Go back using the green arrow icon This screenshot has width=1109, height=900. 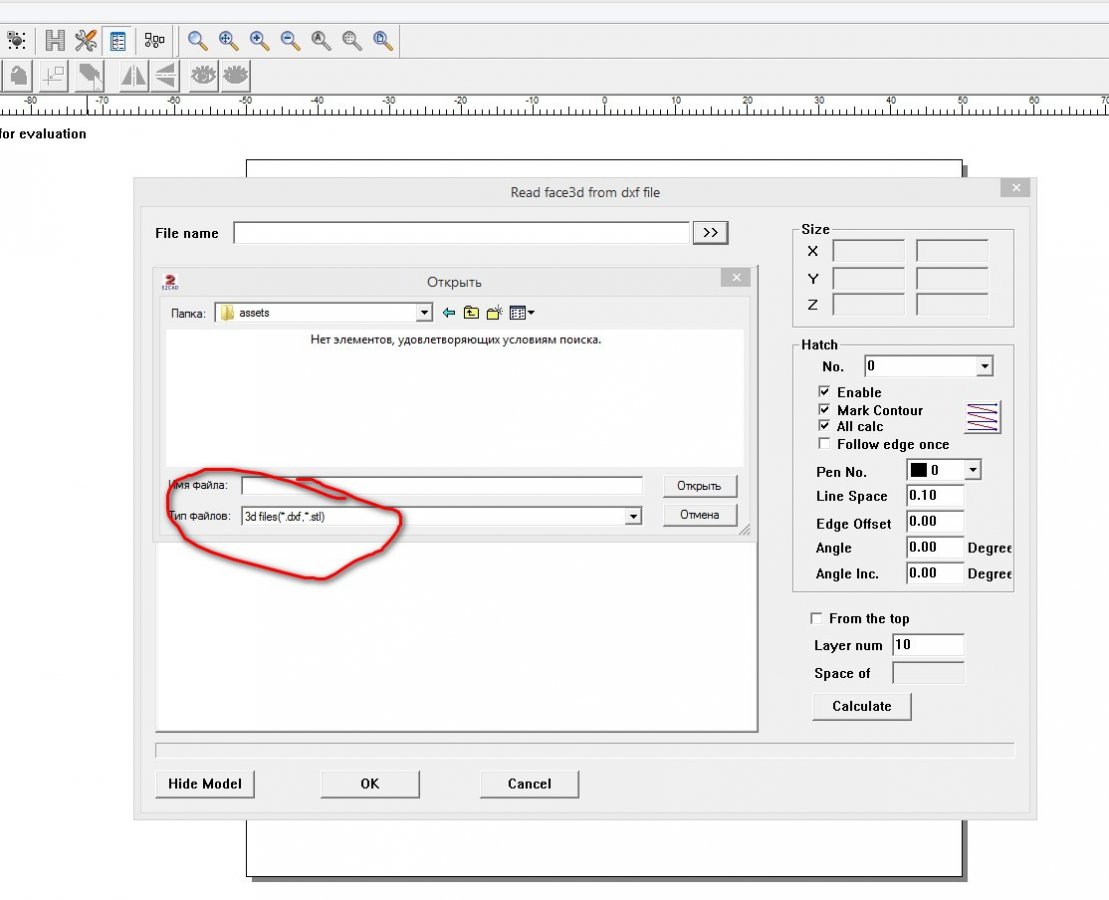449,313
